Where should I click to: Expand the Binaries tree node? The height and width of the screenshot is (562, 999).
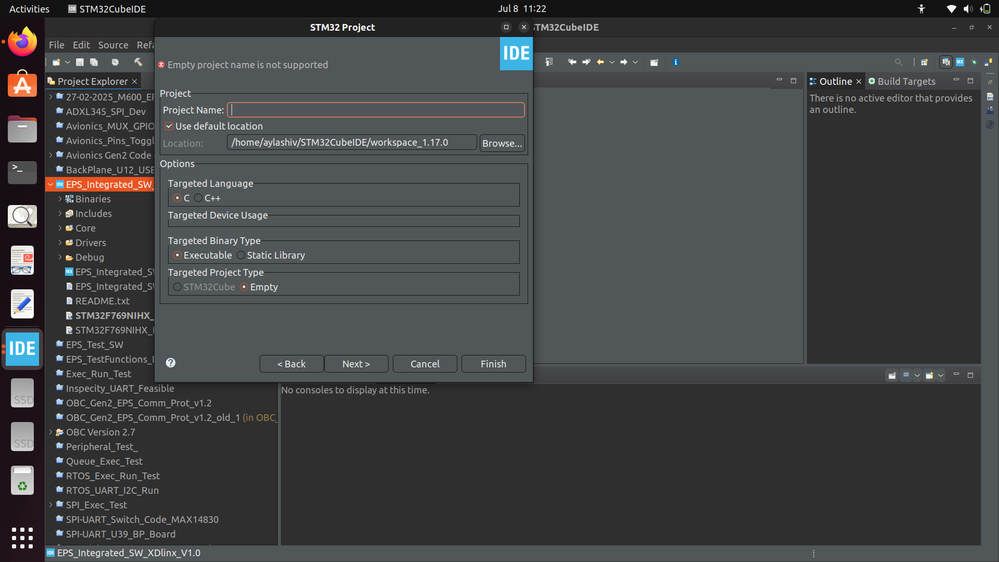(61, 199)
